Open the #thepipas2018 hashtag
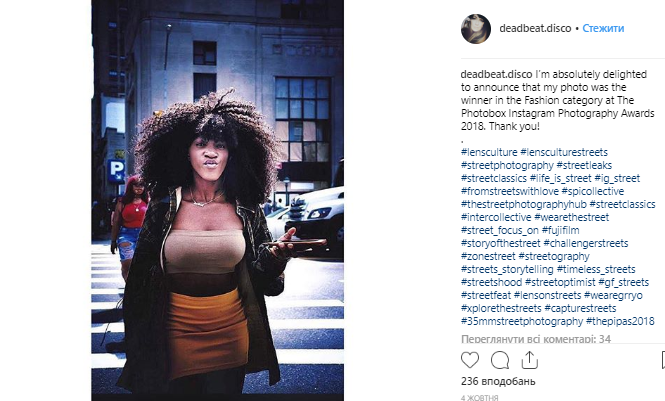Image resolution: width=665 pixels, height=401 pixels. tap(620, 321)
